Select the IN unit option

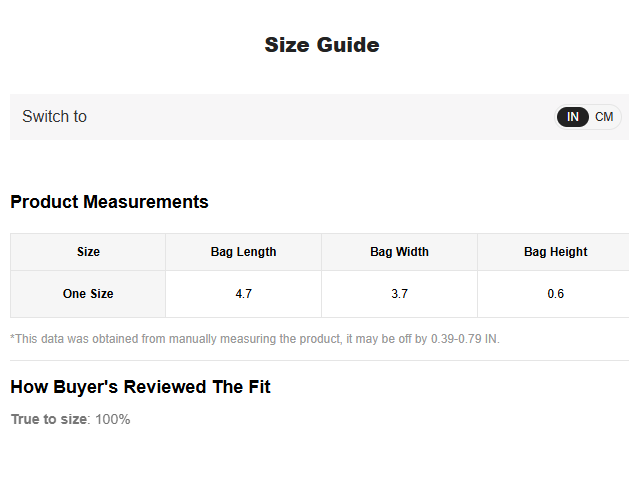point(572,117)
